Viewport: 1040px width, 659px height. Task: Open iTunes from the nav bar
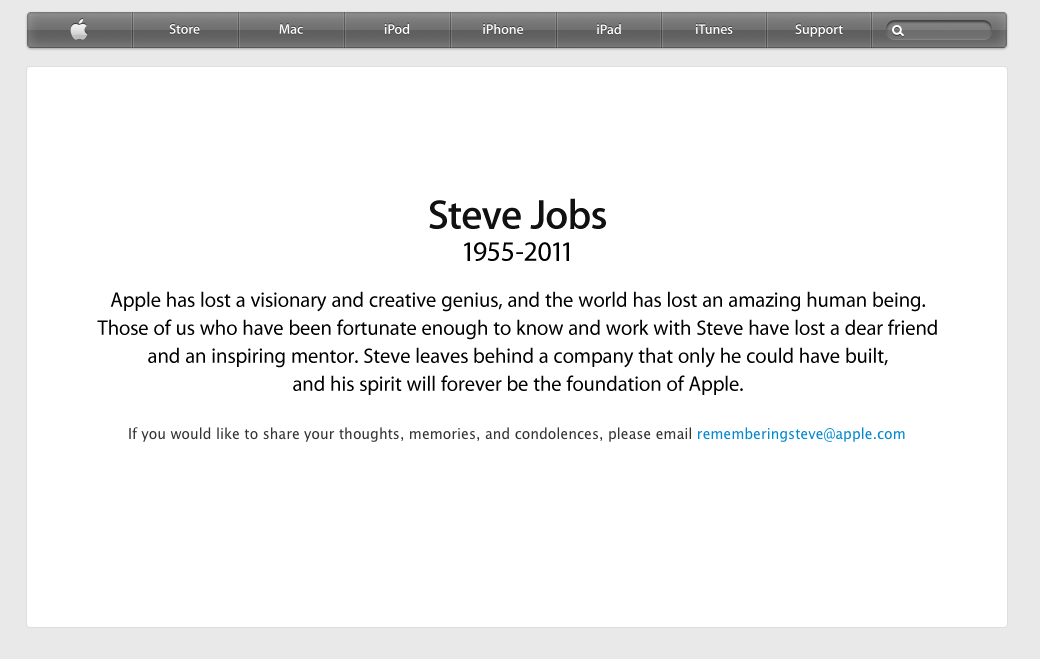pos(714,30)
